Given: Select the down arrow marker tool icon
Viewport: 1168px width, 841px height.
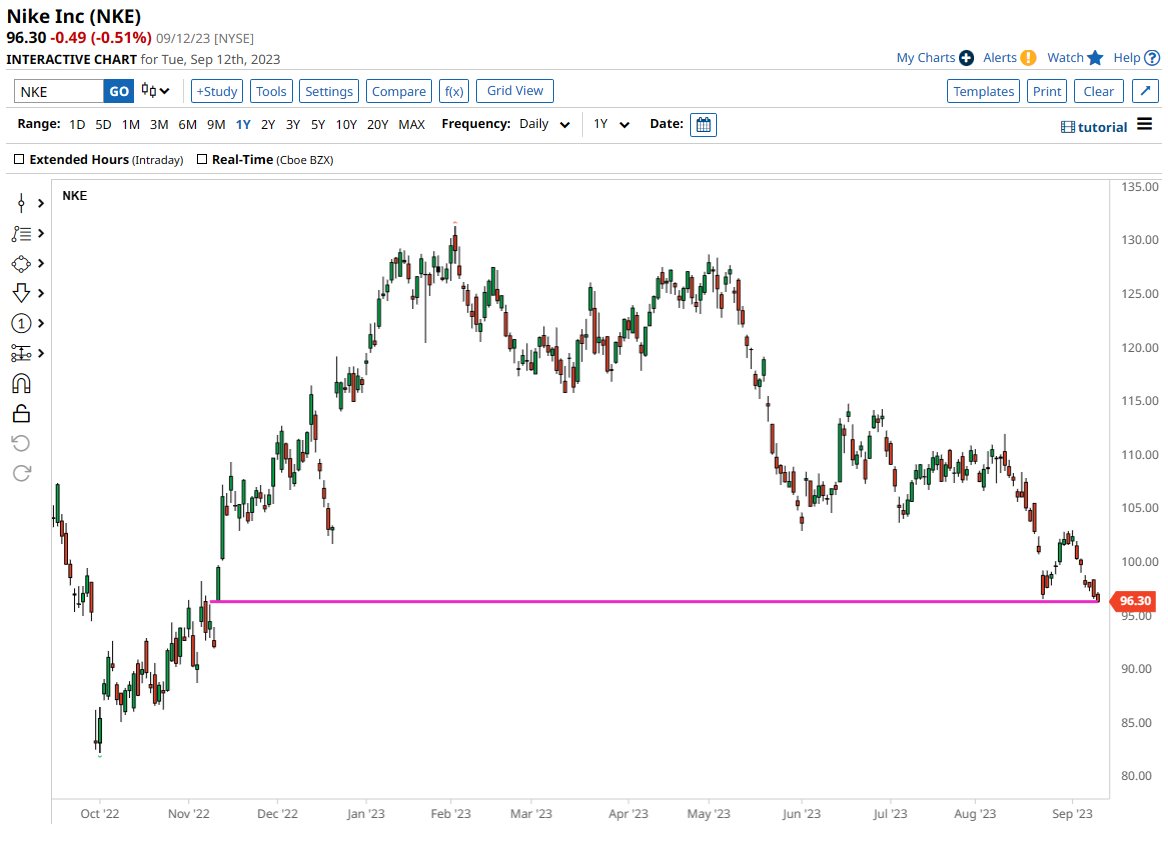Looking at the screenshot, I should tap(21, 293).
